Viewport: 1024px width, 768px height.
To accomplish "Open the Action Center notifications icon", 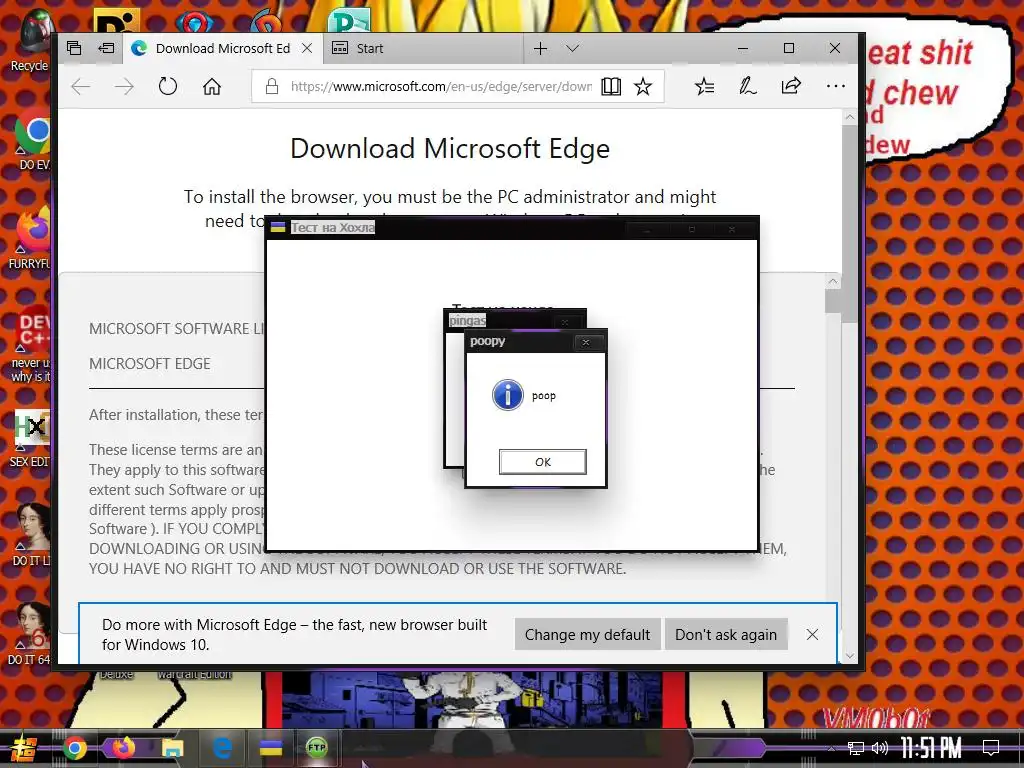I will 991,748.
